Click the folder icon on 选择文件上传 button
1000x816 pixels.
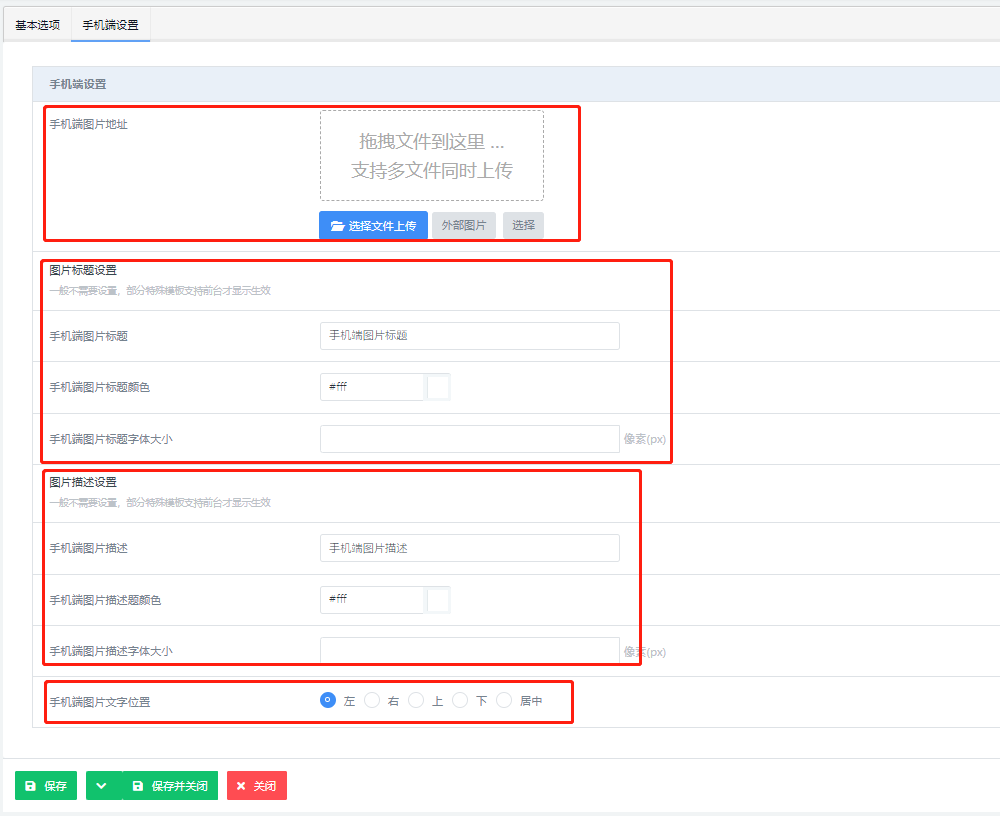337,226
